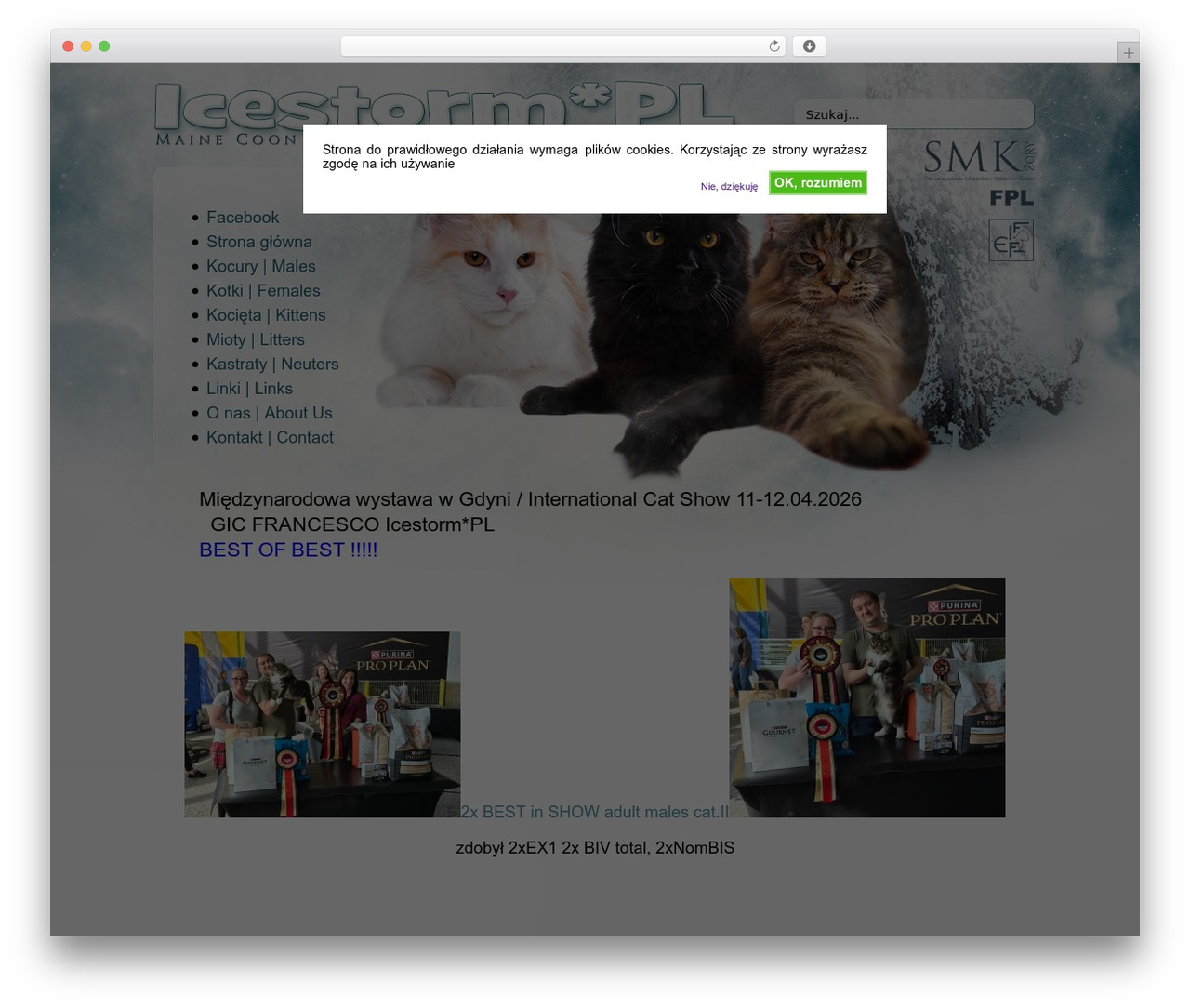Open the Facebook menu link
Screen dimensions: 1190x1008
tap(243, 218)
